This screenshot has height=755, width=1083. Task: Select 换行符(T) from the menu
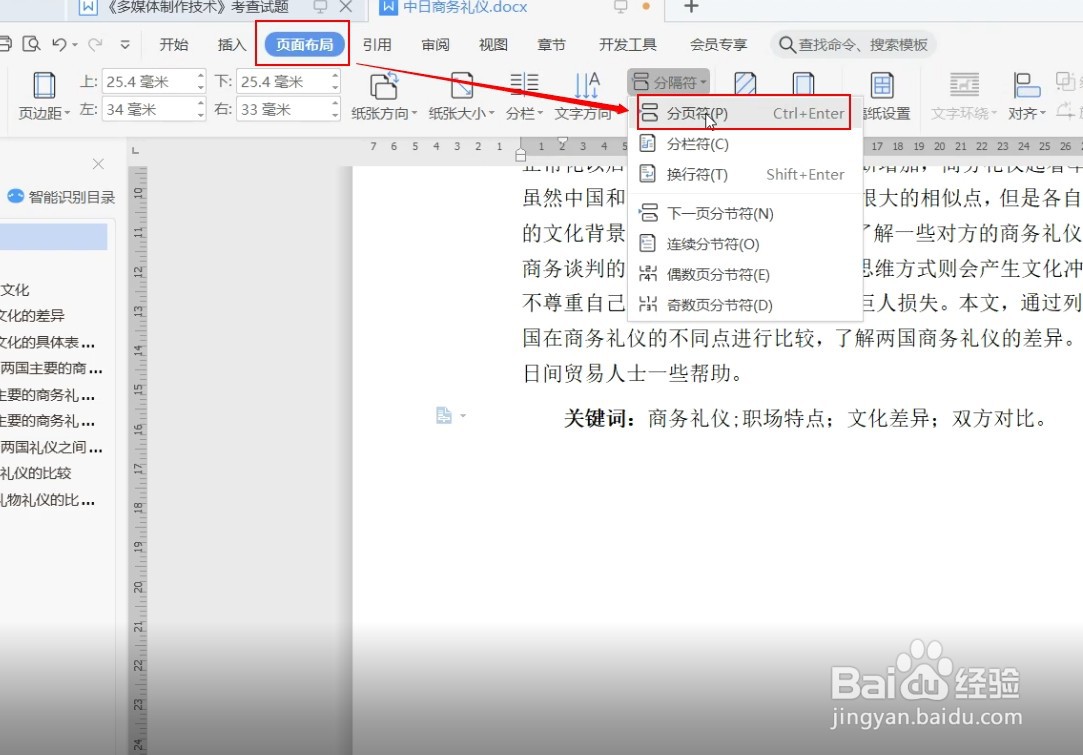(745, 174)
